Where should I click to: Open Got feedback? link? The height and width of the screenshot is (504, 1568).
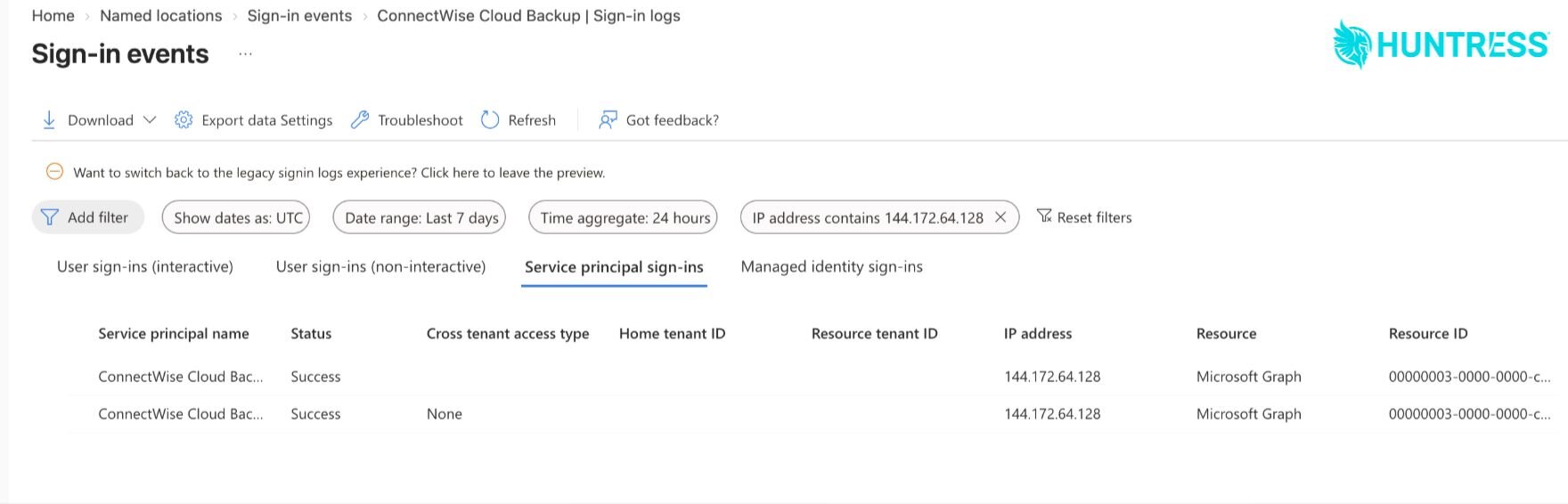point(672,120)
